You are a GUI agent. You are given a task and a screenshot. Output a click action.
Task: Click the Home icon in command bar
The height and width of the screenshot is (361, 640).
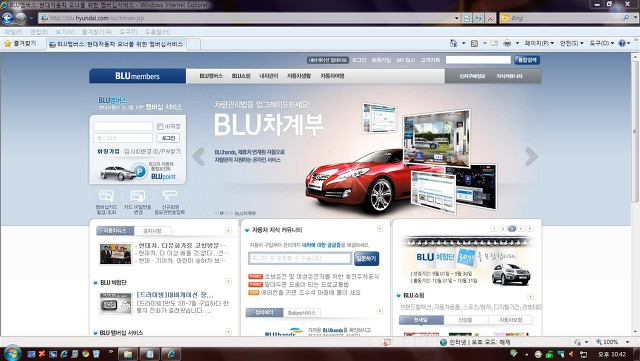tap(453, 43)
